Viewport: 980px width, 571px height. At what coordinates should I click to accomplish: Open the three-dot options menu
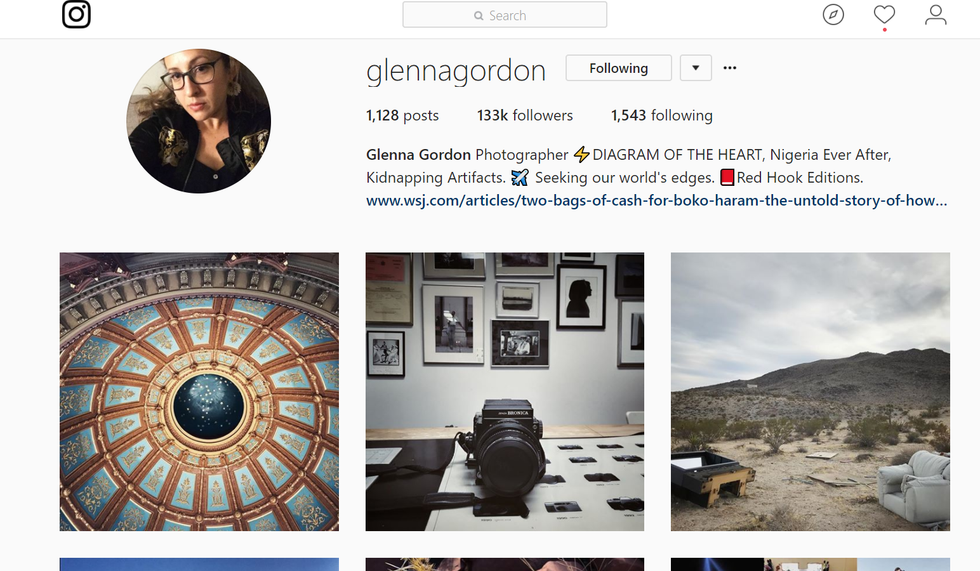[730, 67]
